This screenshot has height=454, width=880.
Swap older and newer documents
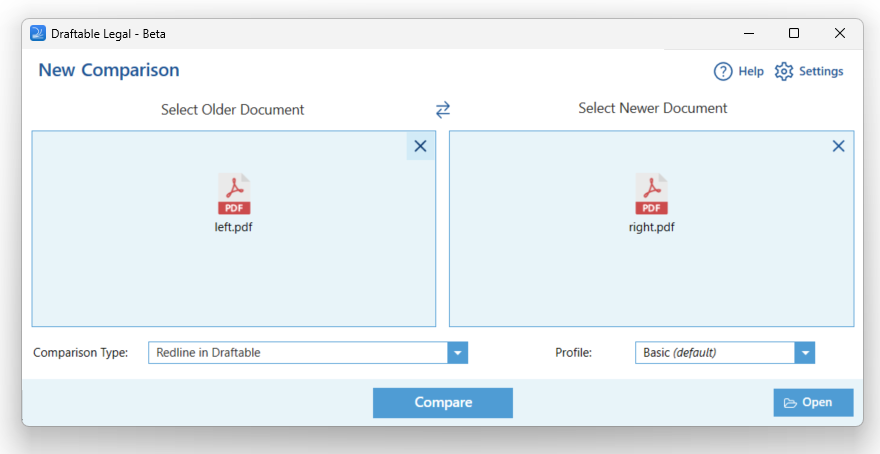tap(443, 109)
